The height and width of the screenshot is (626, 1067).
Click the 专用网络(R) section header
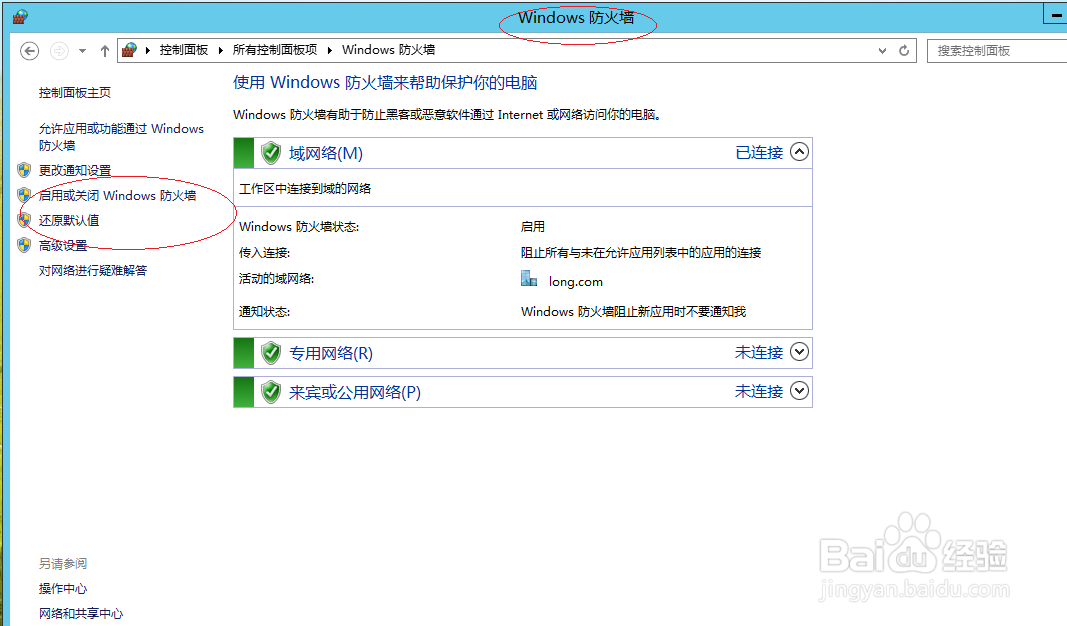click(x=523, y=353)
